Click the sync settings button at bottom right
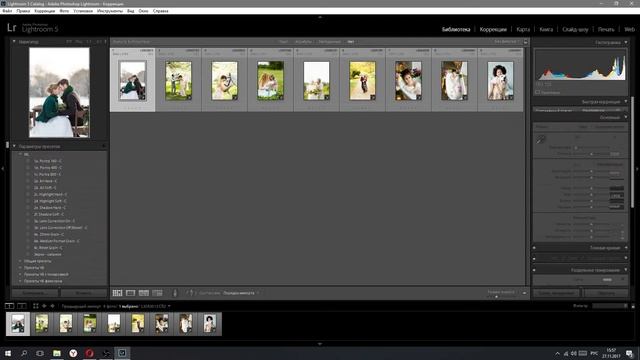The height and width of the screenshot is (360, 640). coord(556,293)
